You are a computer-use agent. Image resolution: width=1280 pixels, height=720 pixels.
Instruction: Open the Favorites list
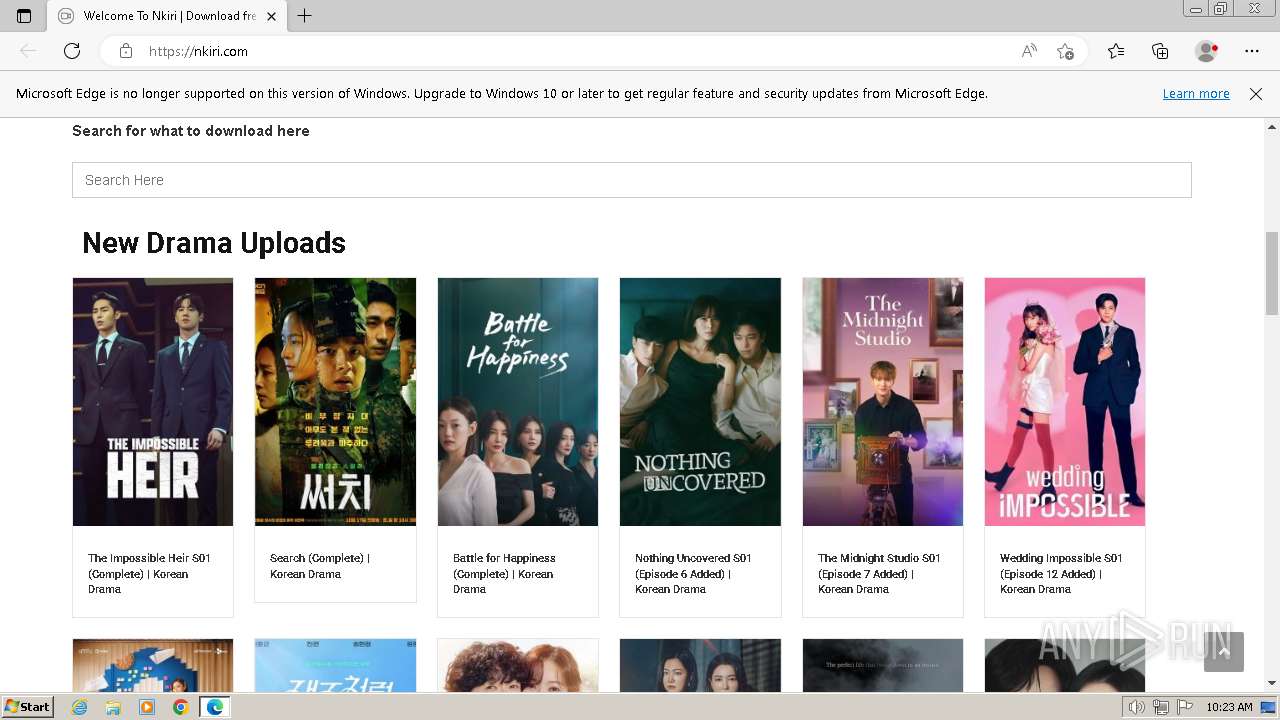[x=1116, y=51]
